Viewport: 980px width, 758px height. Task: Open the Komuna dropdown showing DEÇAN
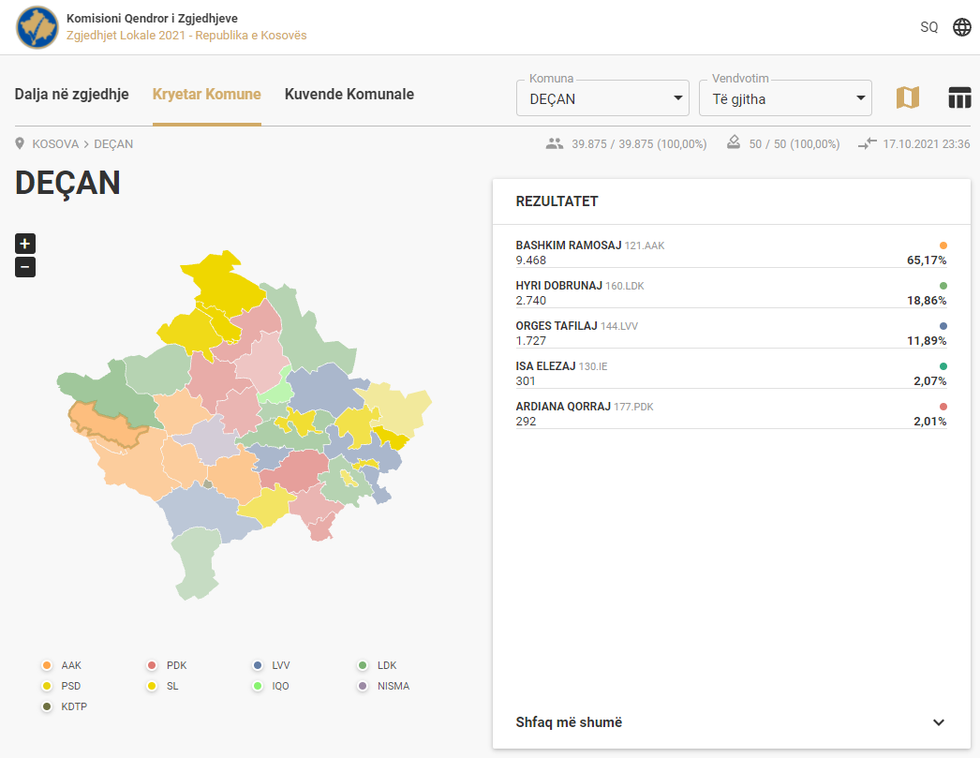pos(603,98)
